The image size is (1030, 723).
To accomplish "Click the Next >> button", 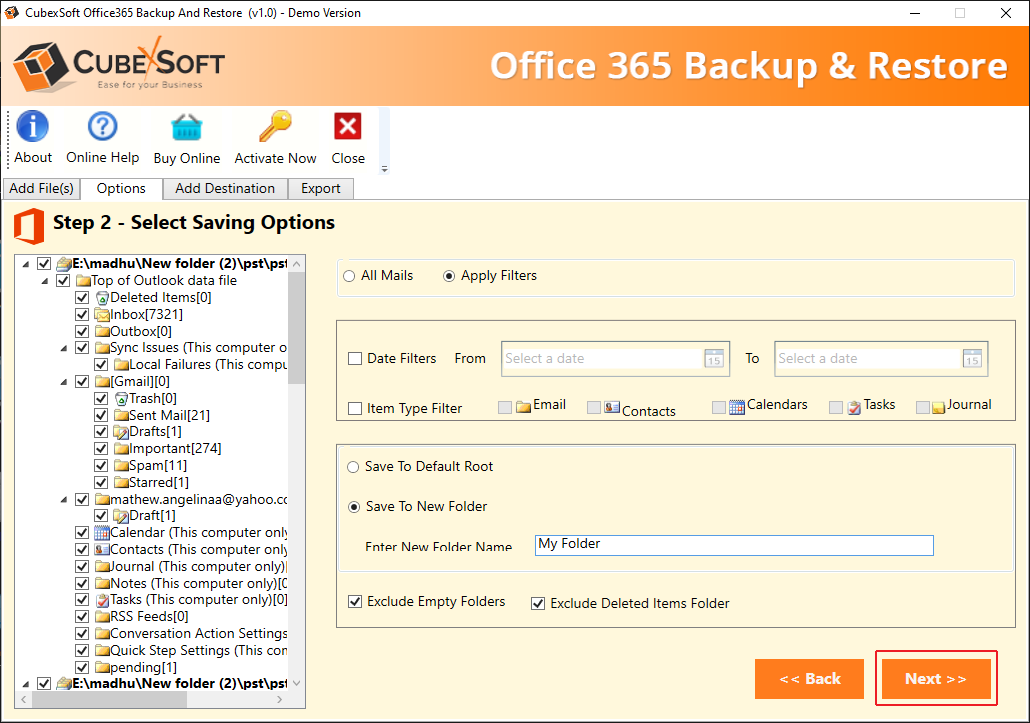I will pos(936,678).
